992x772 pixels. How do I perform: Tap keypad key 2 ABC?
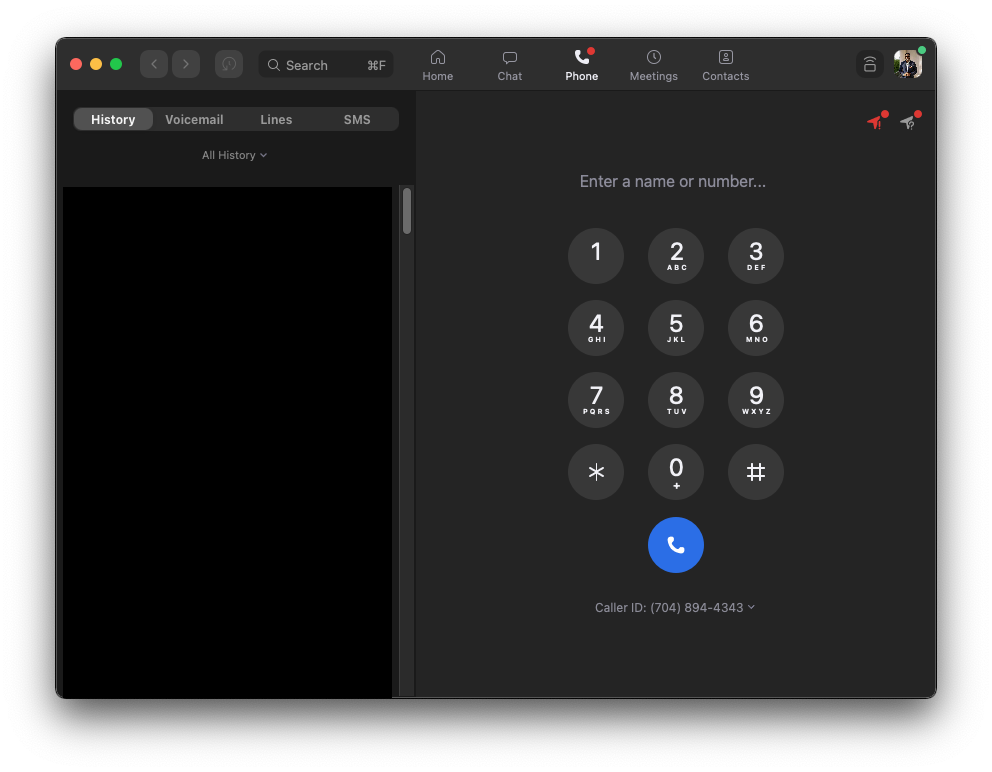tap(676, 256)
